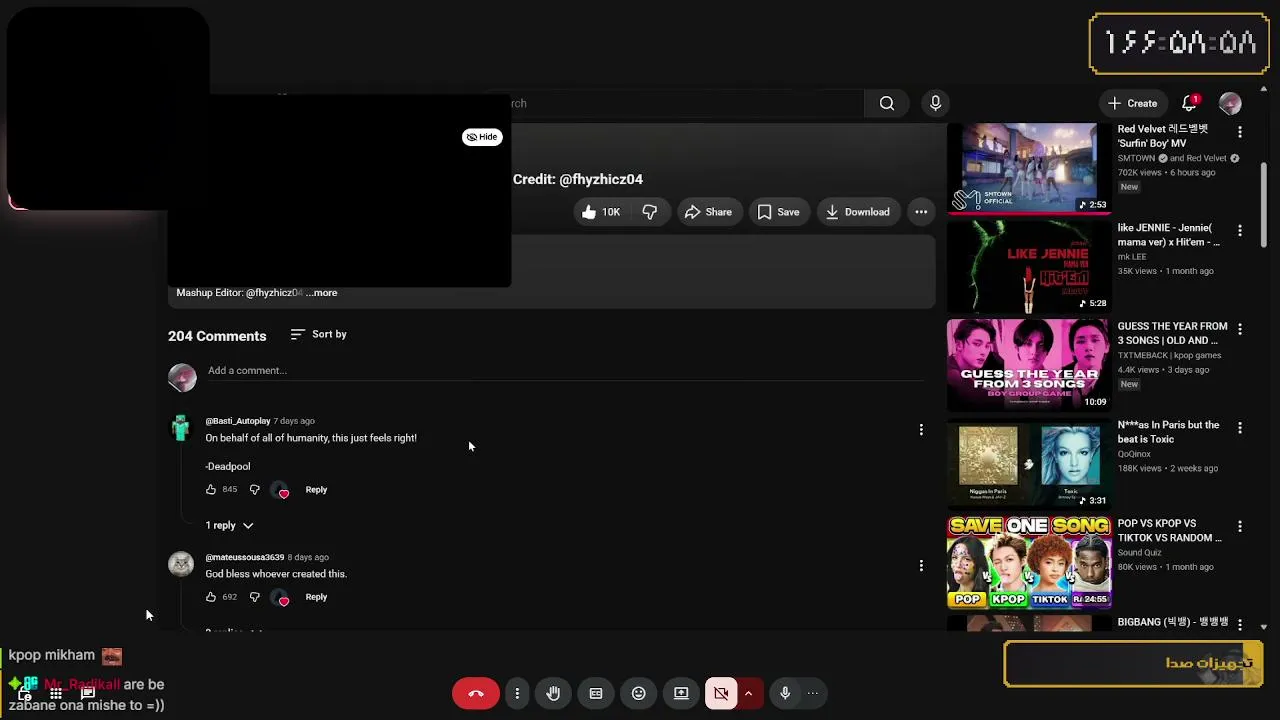The width and height of the screenshot is (1280, 720).
Task: Reply to the @Basti_Autoplay comment
Action: 316,490
